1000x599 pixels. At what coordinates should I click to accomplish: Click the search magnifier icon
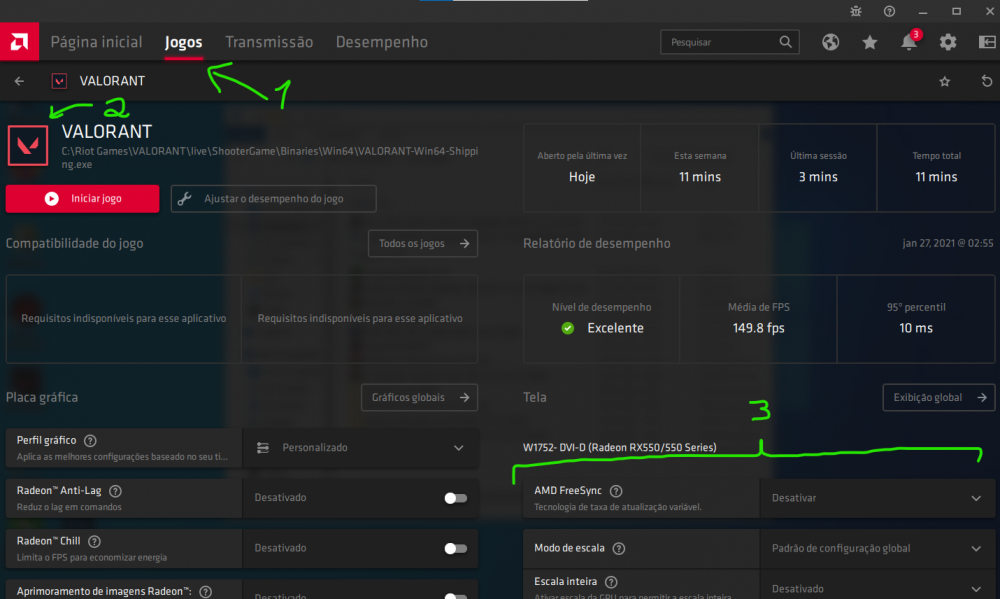click(785, 42)
